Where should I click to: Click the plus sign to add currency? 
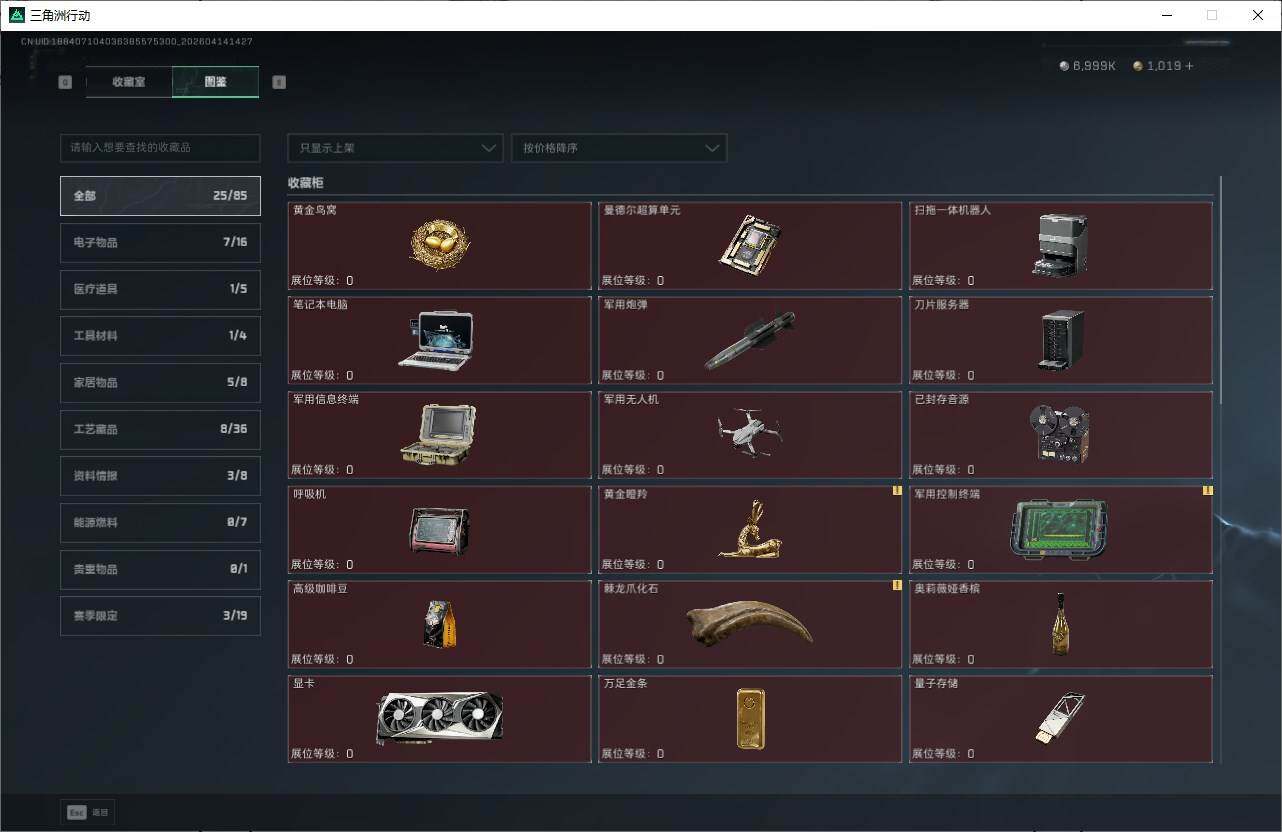pos(1189,66)
